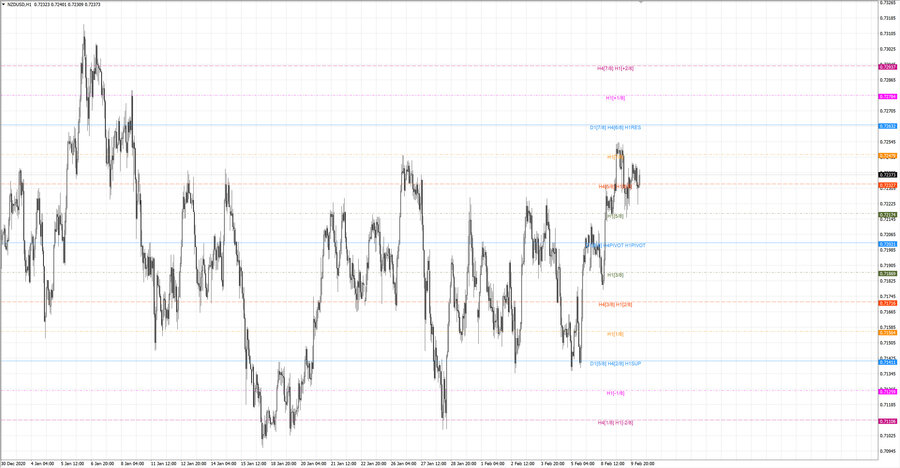Click the NZDUSD,H1 chart title text

pyautogui.click(x=19, y=5)
